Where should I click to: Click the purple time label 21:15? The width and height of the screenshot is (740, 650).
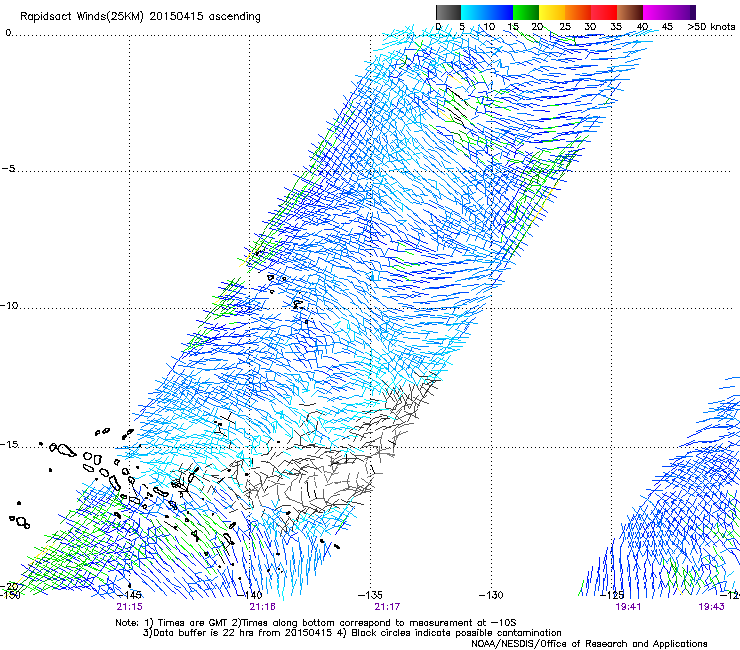click(x=129, y=607)
